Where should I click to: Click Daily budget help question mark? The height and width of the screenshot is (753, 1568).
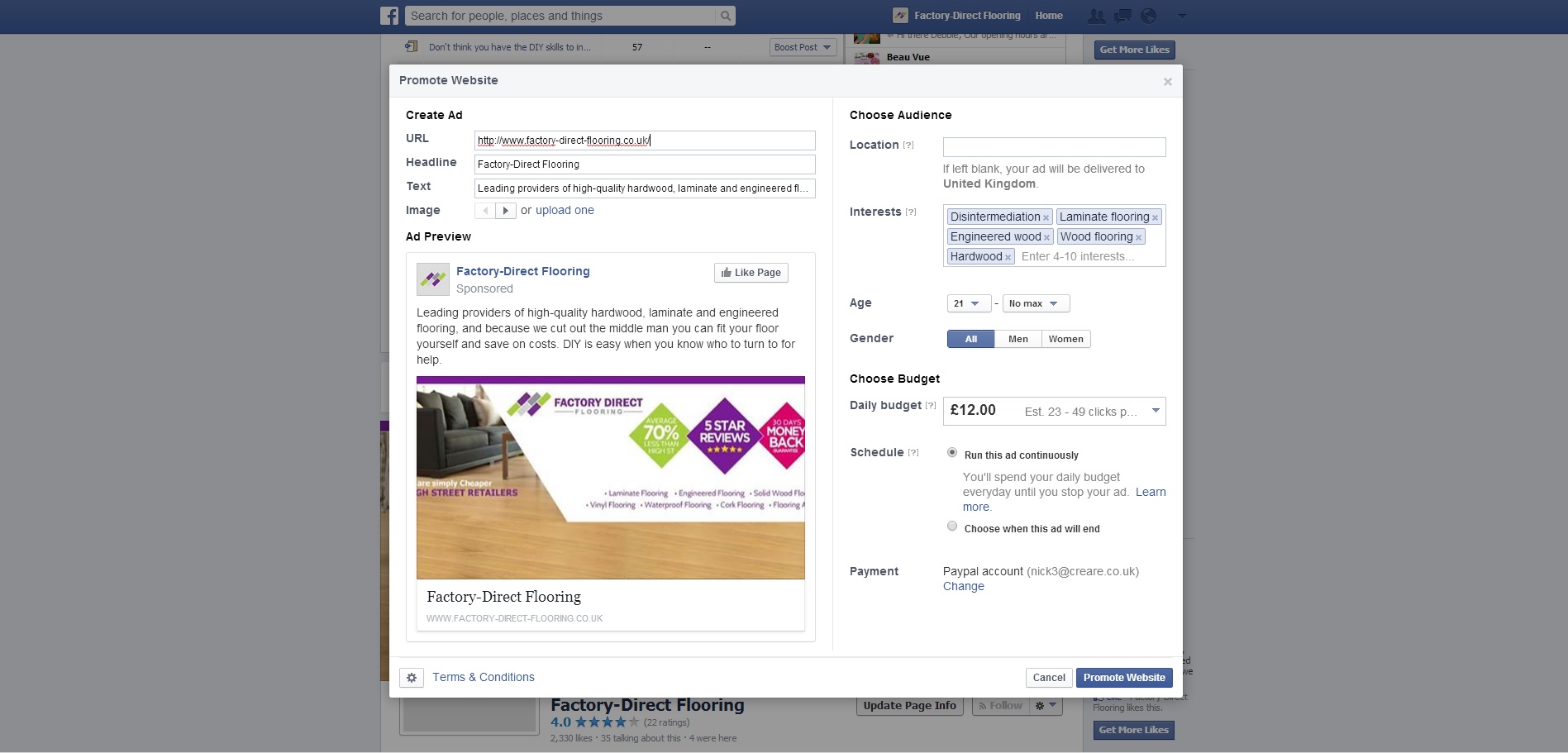coord(931,406)
